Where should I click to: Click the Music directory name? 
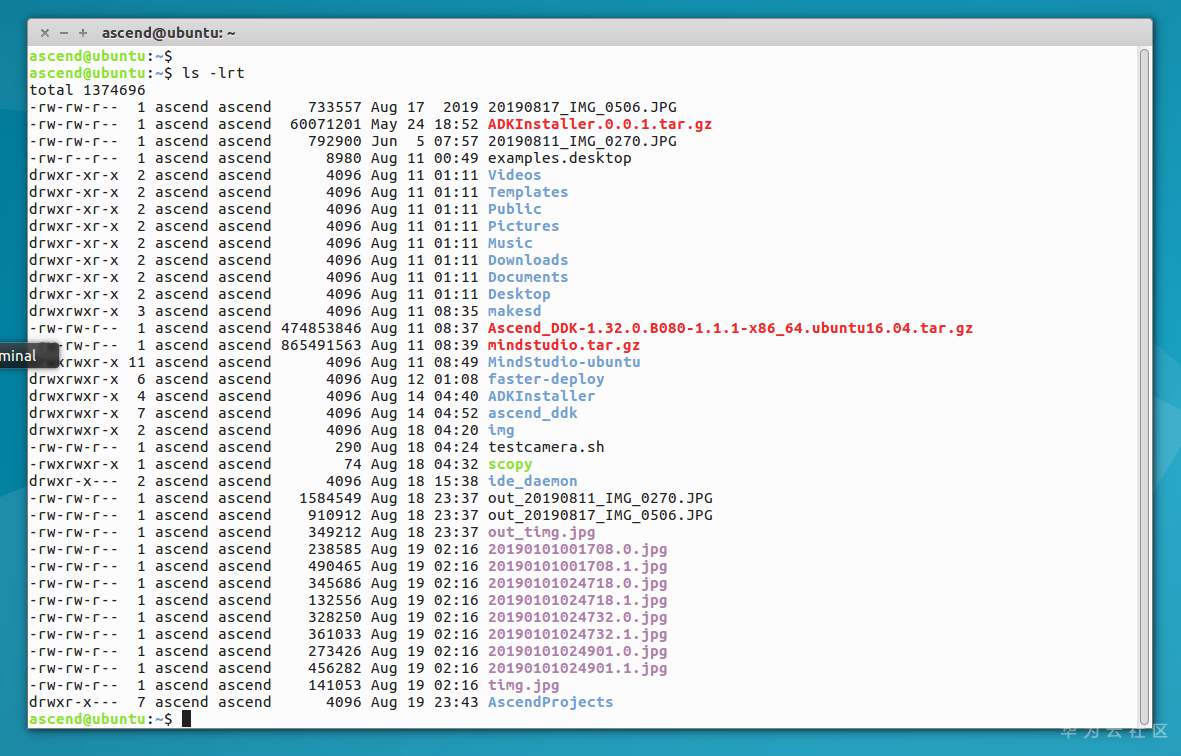click(x=510, y=243)
